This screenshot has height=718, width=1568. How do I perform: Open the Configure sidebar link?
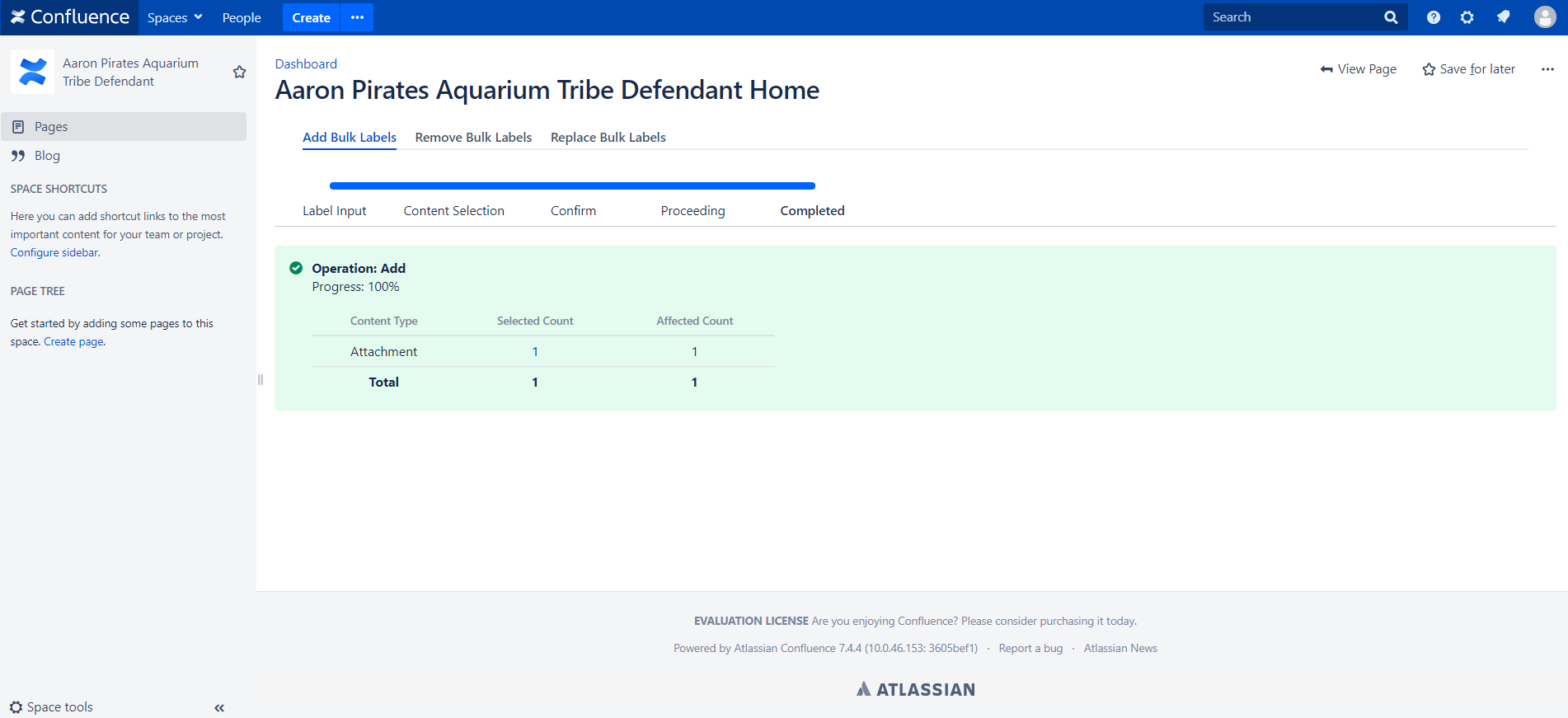click(54, 253)
